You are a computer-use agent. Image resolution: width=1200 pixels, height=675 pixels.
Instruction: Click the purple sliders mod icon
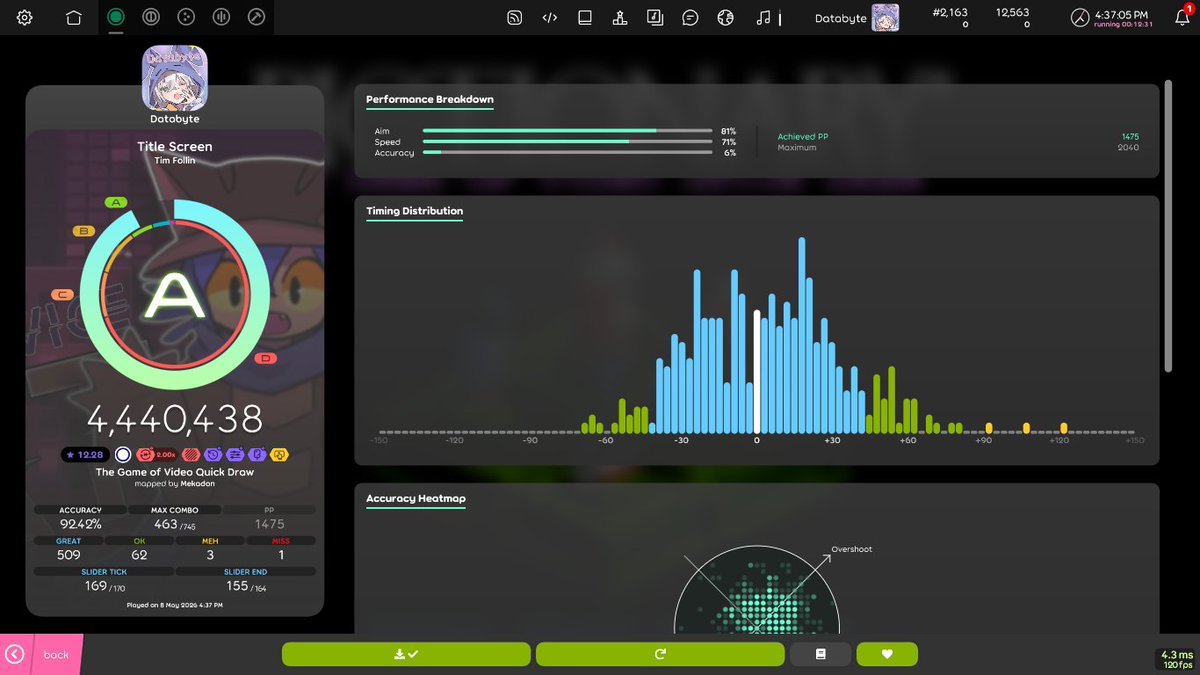(236, 455)
